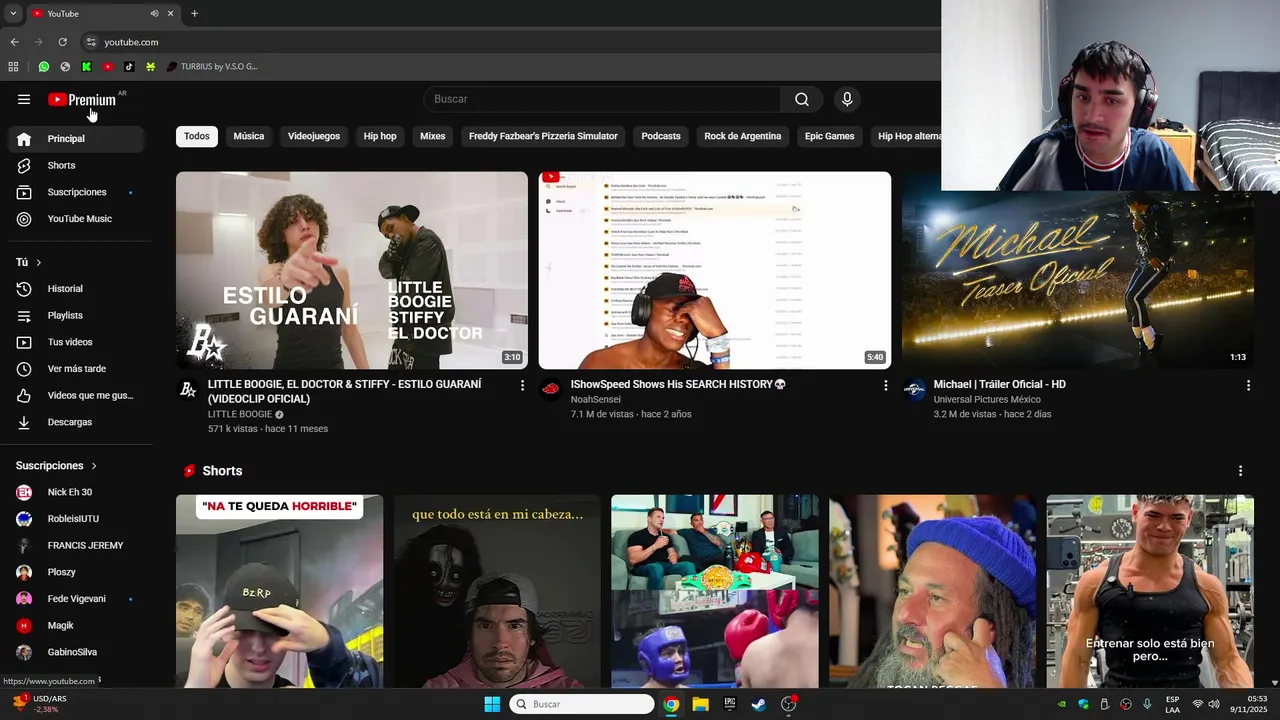Open Ploszy subscription
The height and width of the screenshot is (720, 1280).
pyautogui.click(x=76, y=572)
